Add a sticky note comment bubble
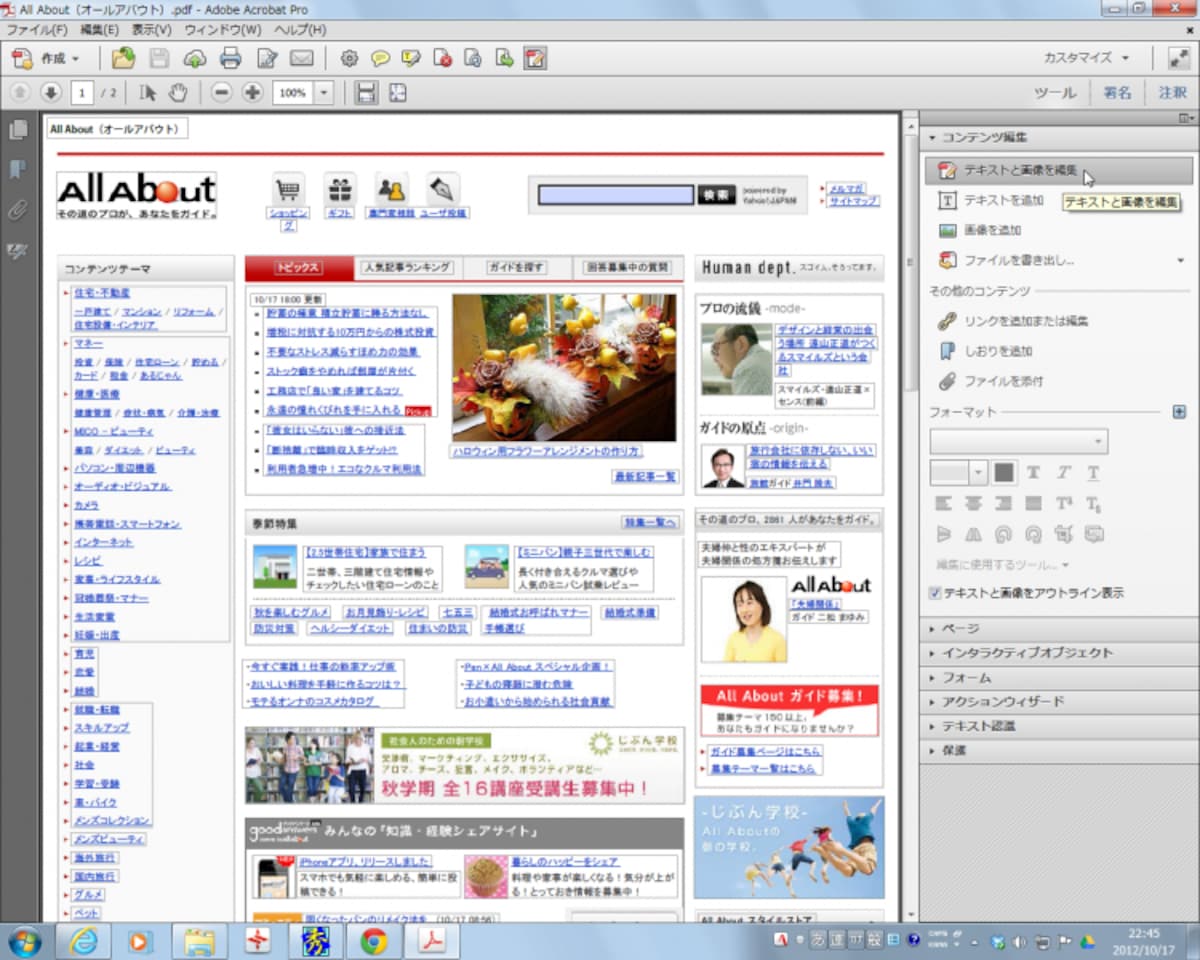Image resolution: width=1200 pixels, height=960 pixels. (380, 58)
